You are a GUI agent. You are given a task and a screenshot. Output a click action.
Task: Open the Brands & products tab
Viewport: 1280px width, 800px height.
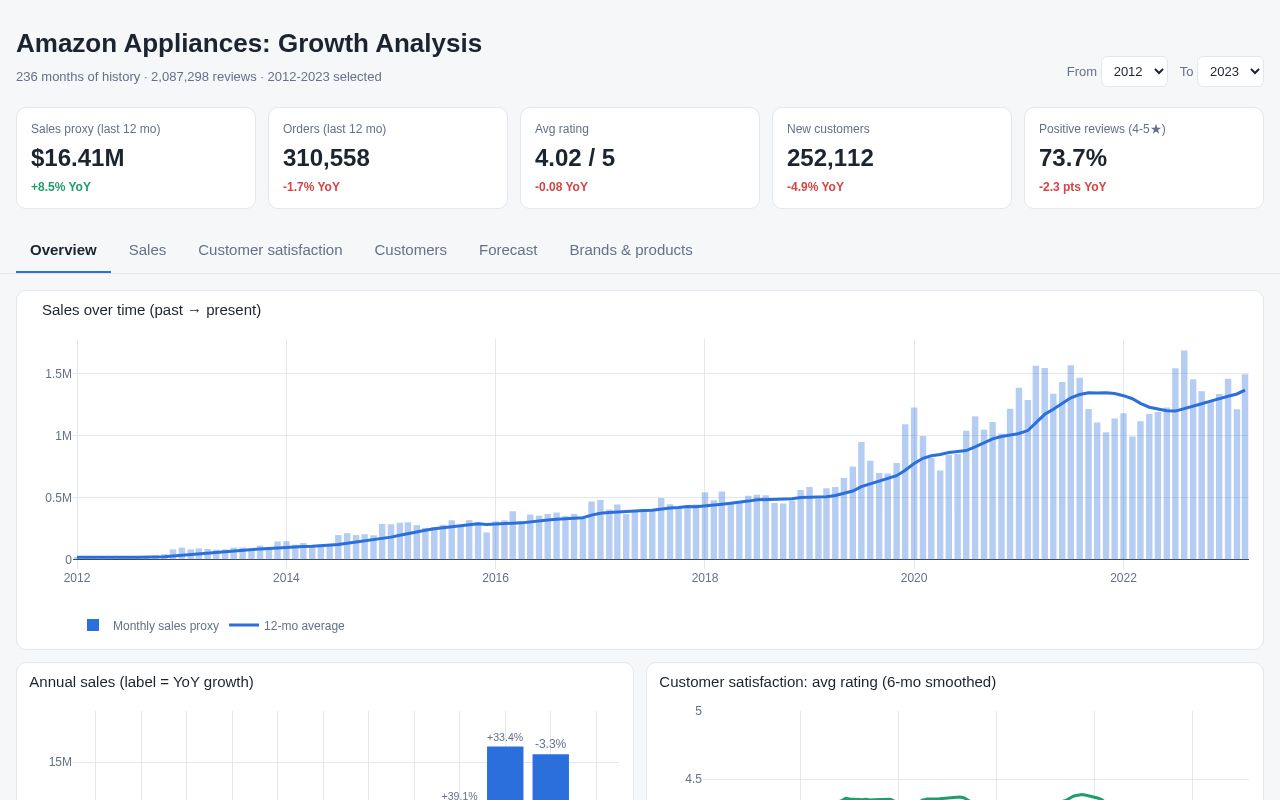(631, 250)
